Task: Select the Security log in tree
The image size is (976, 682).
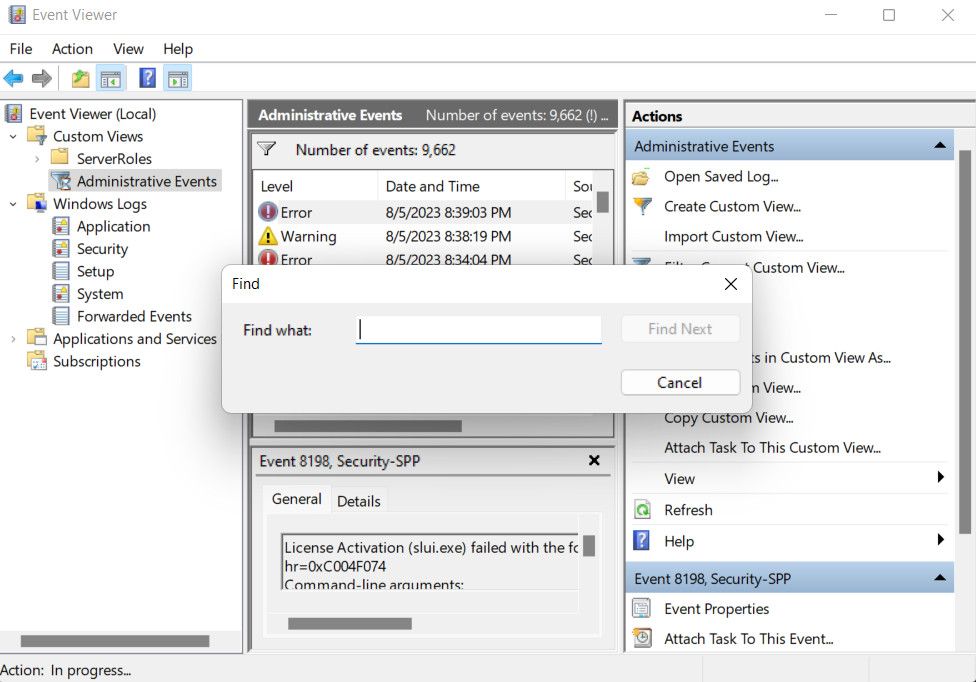Action: point(102,249)
